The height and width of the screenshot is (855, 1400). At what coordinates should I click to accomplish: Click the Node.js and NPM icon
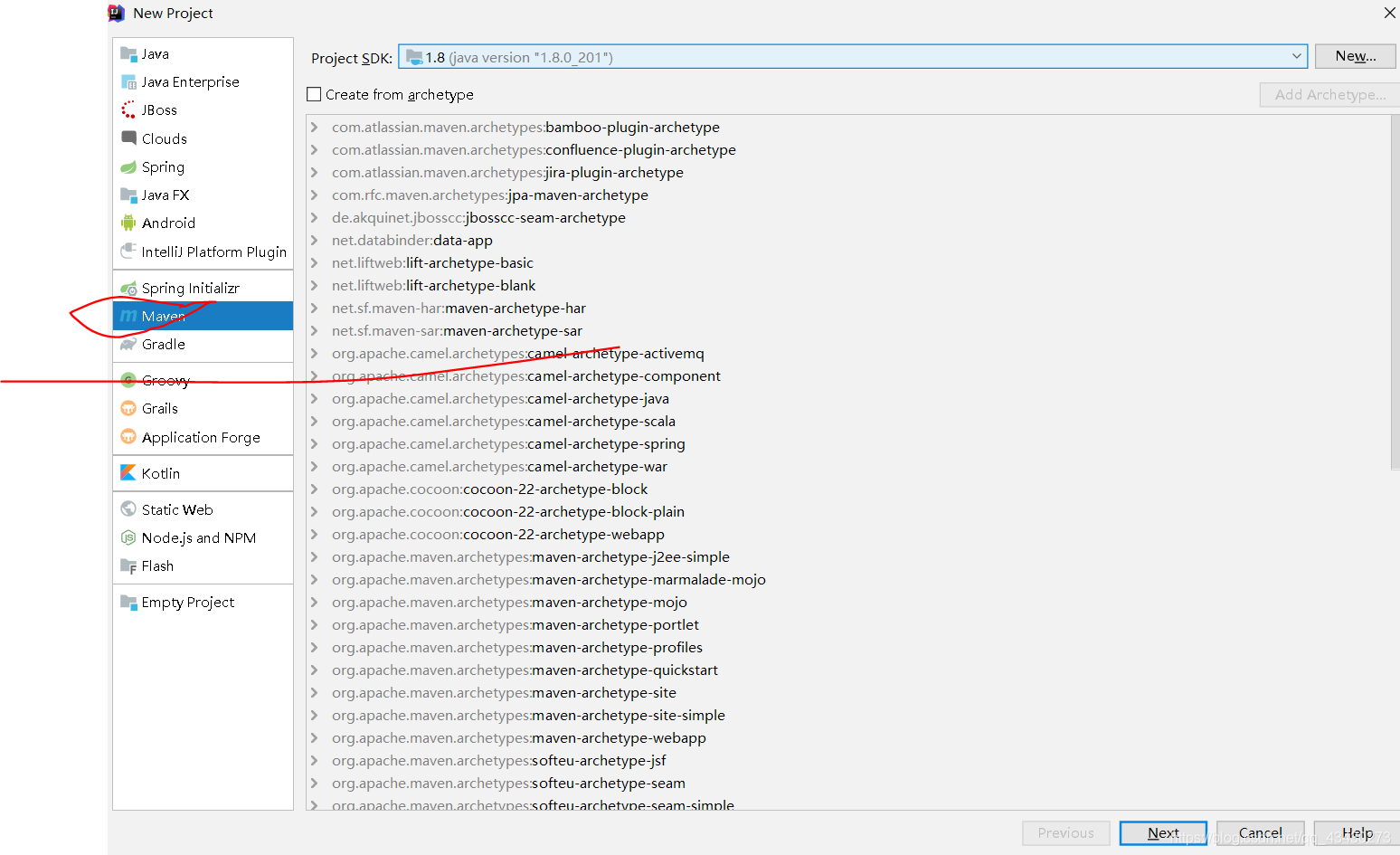pyautogui.click(x=128, y=537)
